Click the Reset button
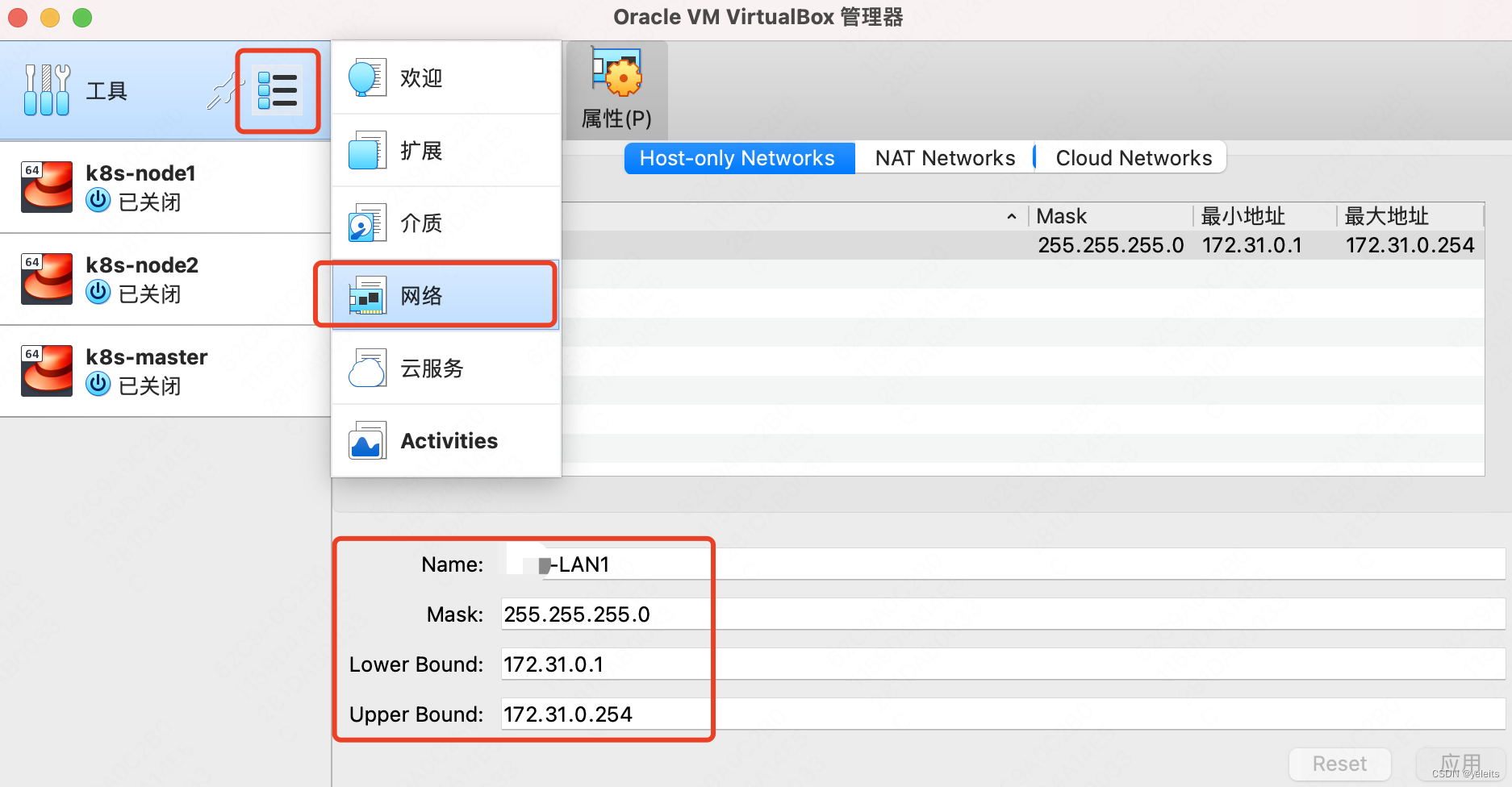 1339,764
